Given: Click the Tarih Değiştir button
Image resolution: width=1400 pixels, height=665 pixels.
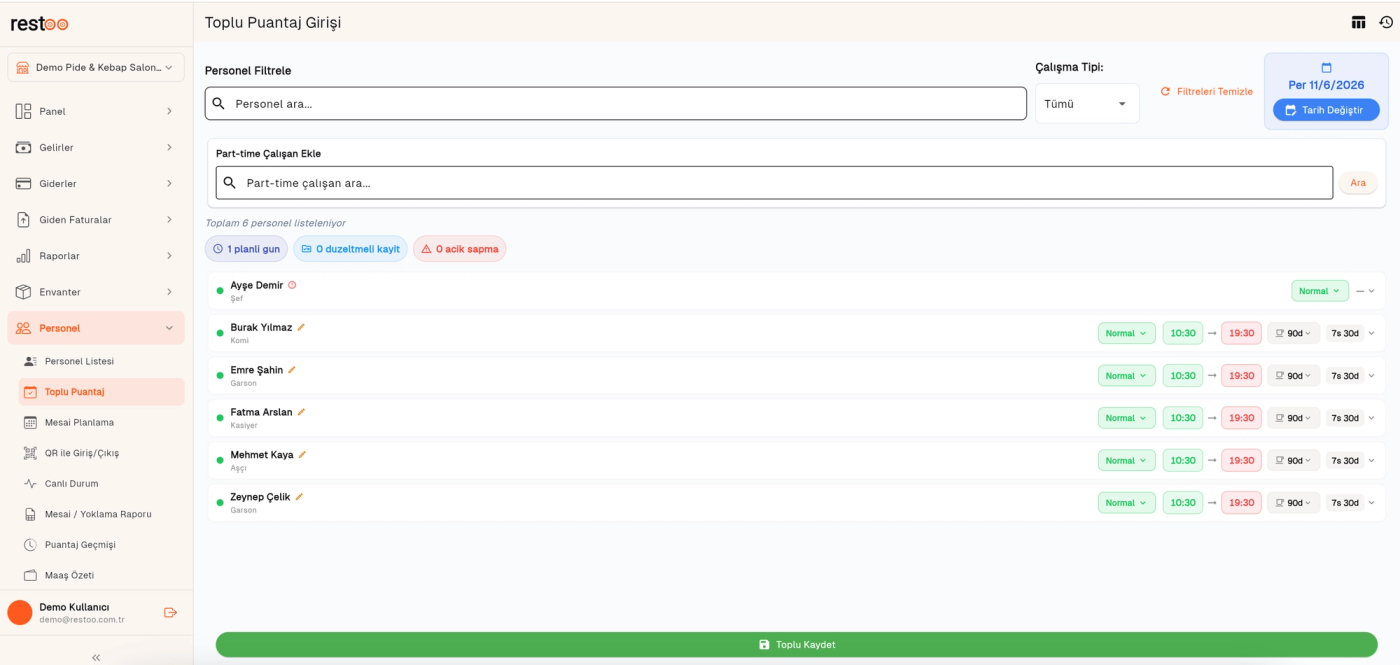Looking at the screenshot, I should [1326, 110].
